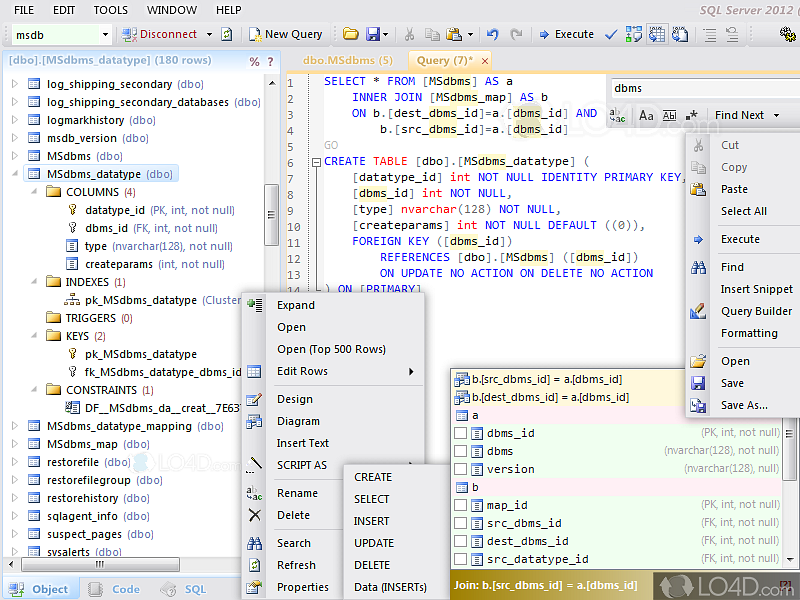Click the checkmark parse icon beside Execute
Image resolution: width=800 pixels, height=600 pixels.
point(610,34)
